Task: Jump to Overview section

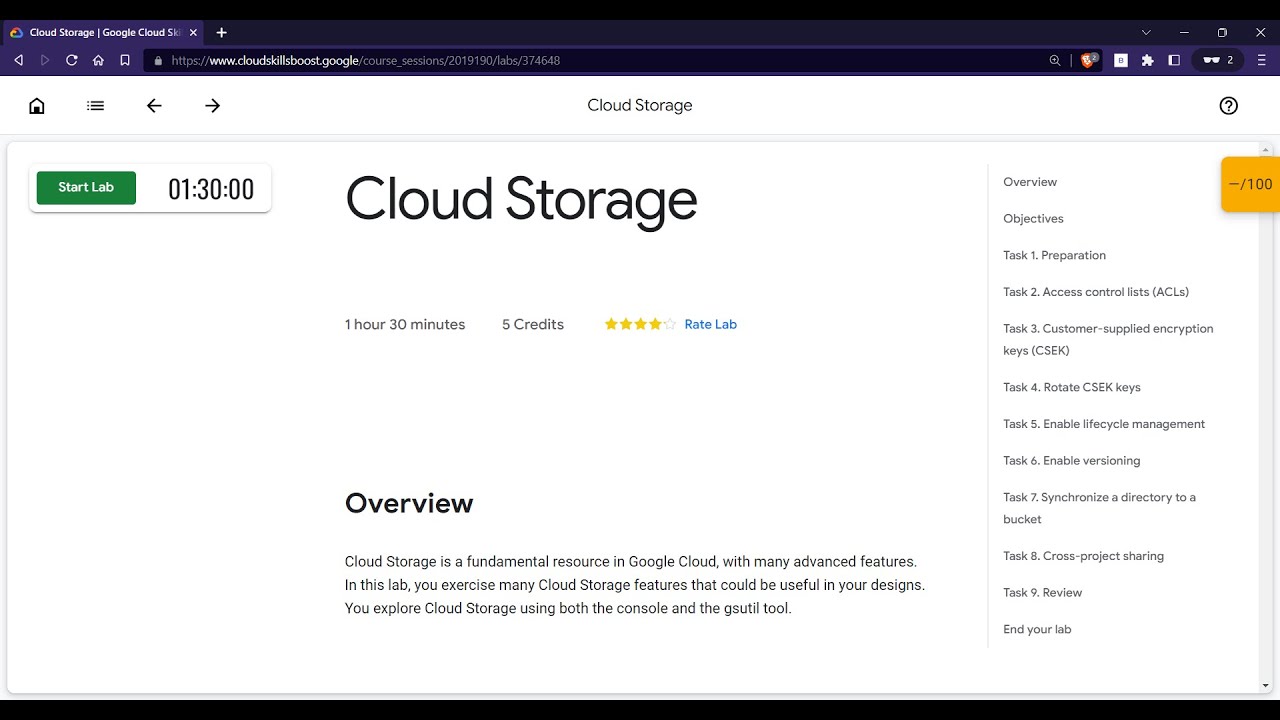Action: [x=1030, y=182]
